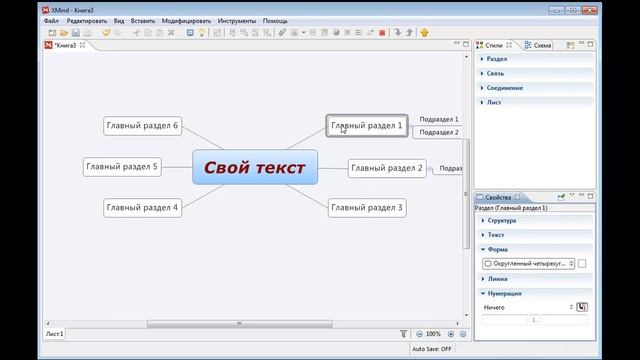The width and height of the screenshot is (640, 360).
Task: Open the Редактировать menu
Action: 87,21
